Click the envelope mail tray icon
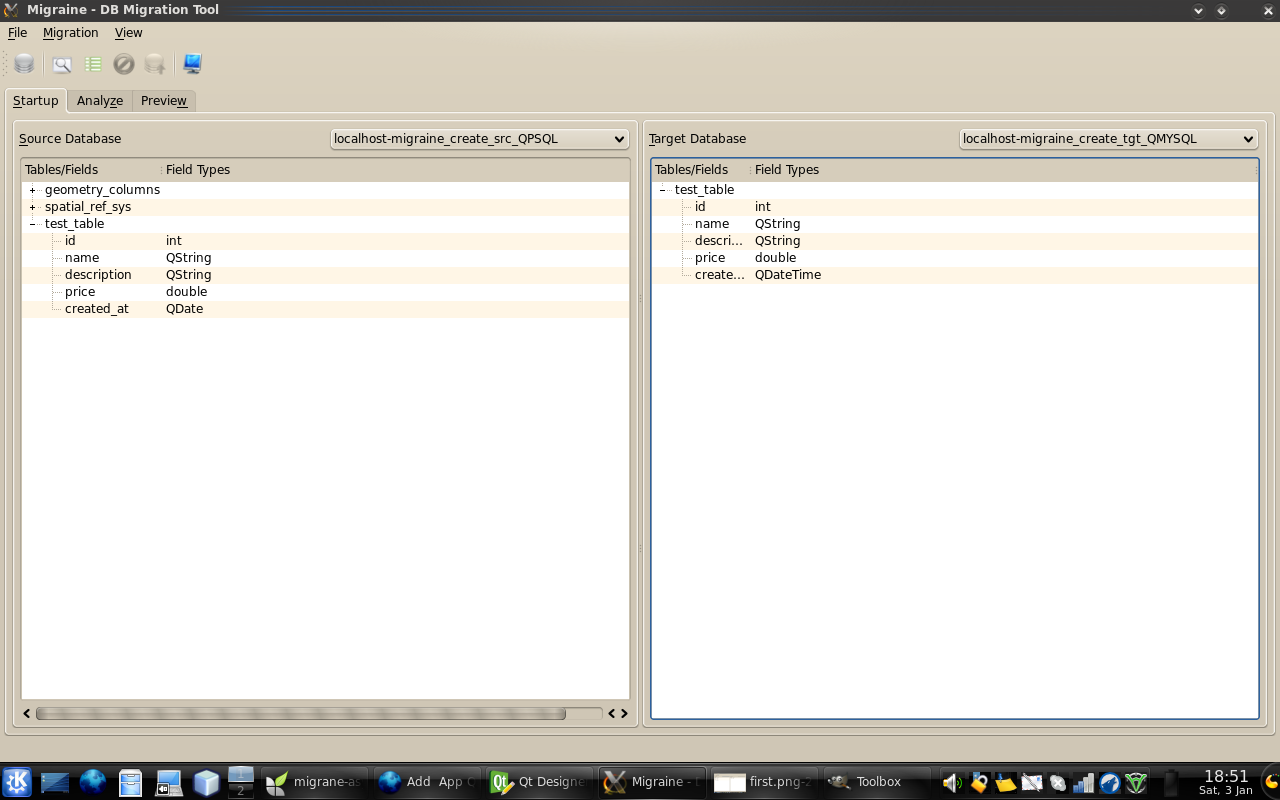 1032,783
